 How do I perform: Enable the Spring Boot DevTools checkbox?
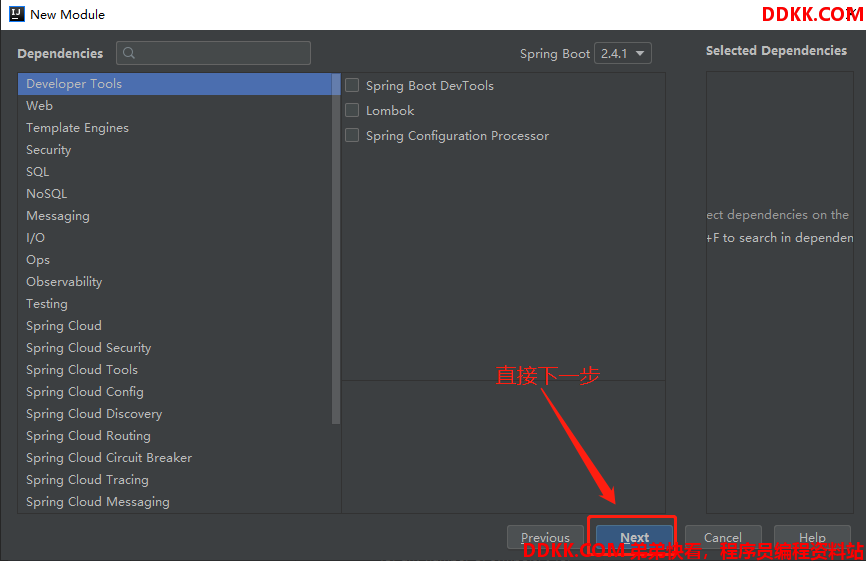[352, 85]
